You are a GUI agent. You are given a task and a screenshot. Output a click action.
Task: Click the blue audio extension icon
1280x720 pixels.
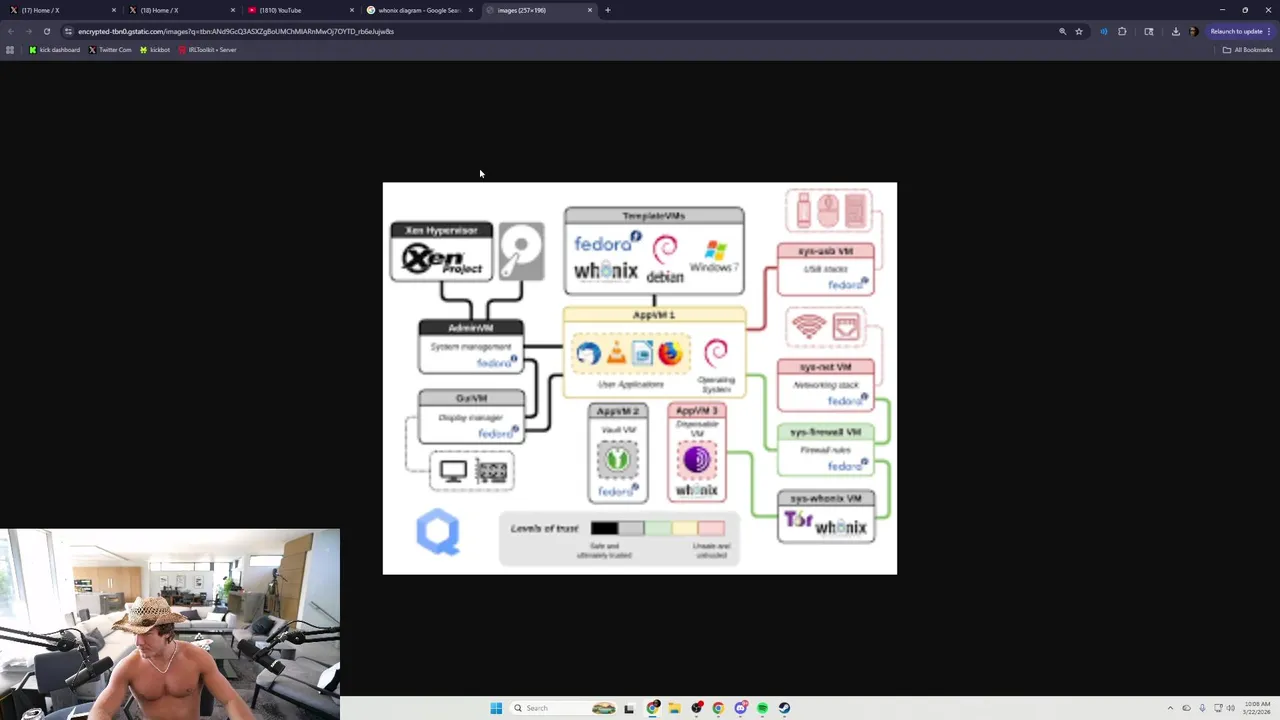pos(1104,31)
